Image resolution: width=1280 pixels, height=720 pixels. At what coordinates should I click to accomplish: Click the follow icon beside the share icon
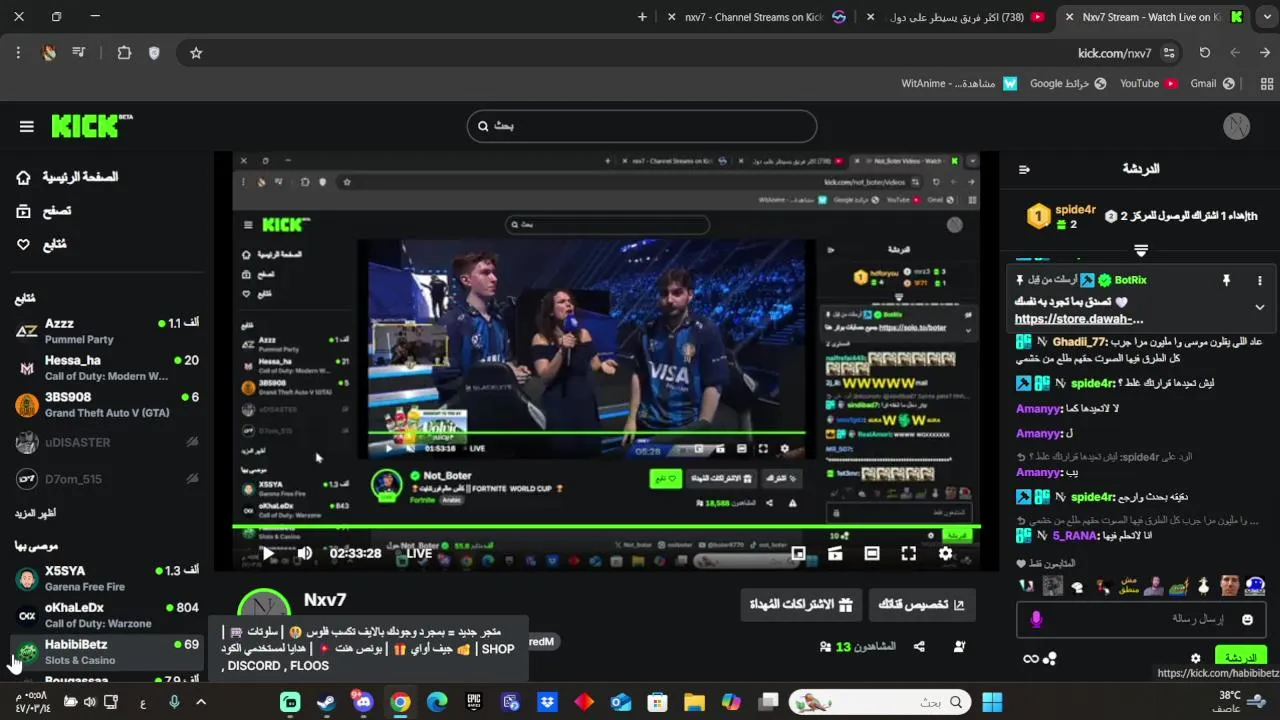point(959,647)
